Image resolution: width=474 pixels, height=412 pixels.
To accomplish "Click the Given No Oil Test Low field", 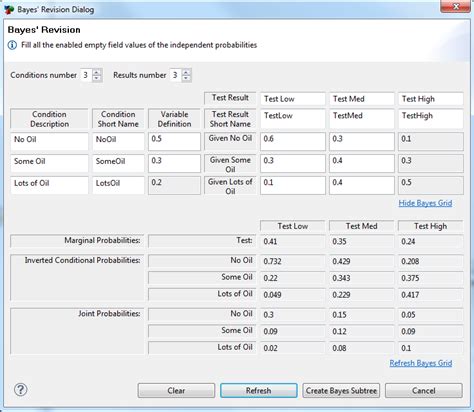I will (293, 141).
